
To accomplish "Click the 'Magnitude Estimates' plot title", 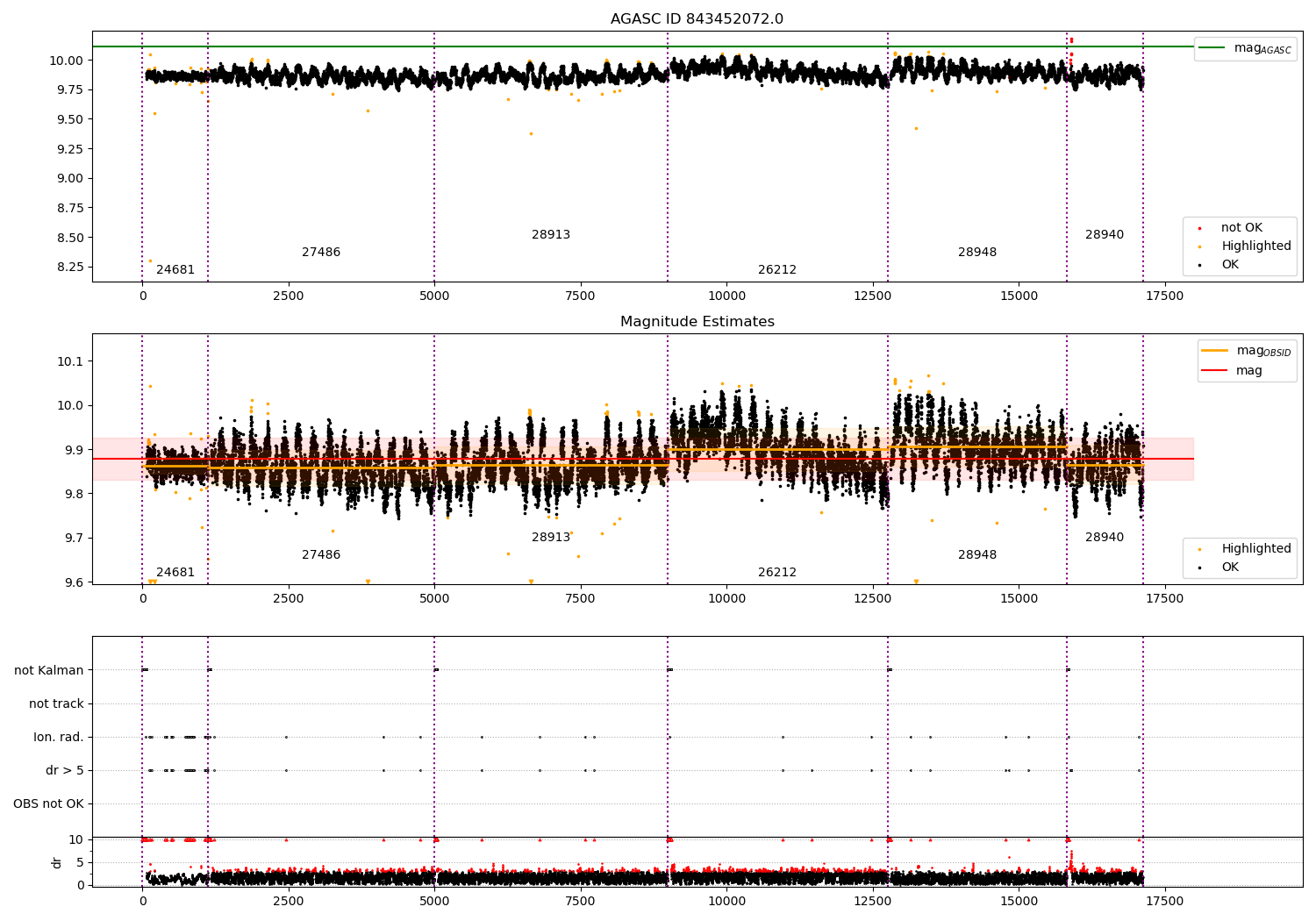I will coord(697,322).
